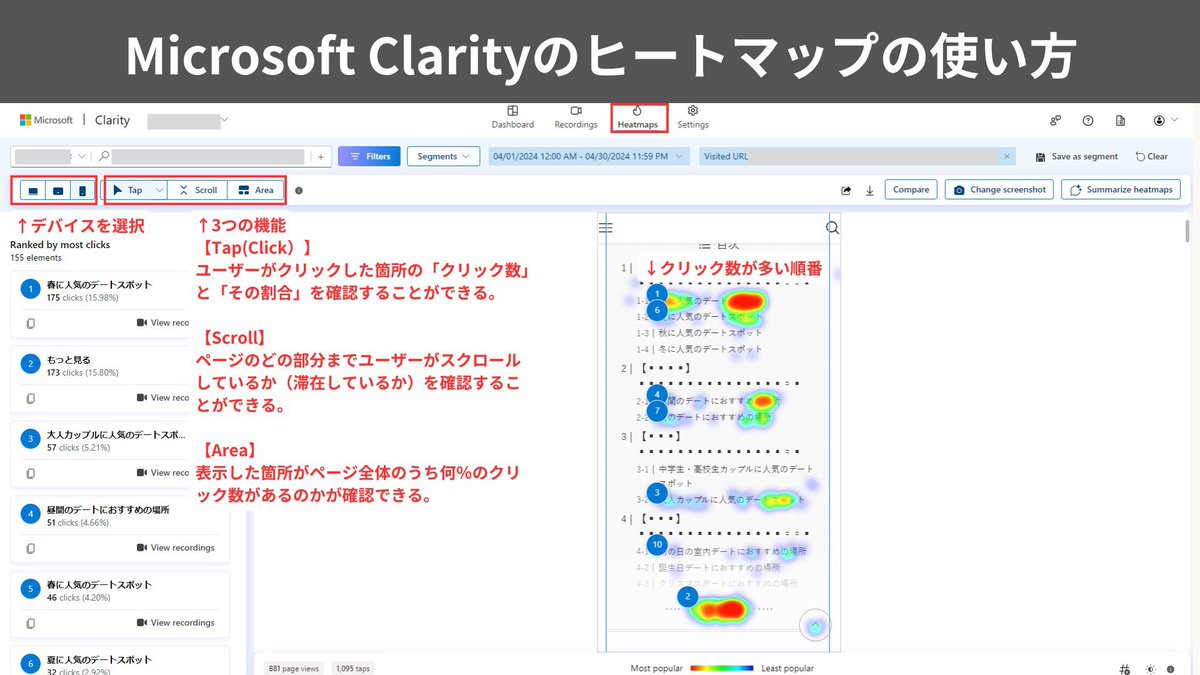Switch to the Heatmaps tab
This screenshot has width=1200, height=675.
point(638,117)
